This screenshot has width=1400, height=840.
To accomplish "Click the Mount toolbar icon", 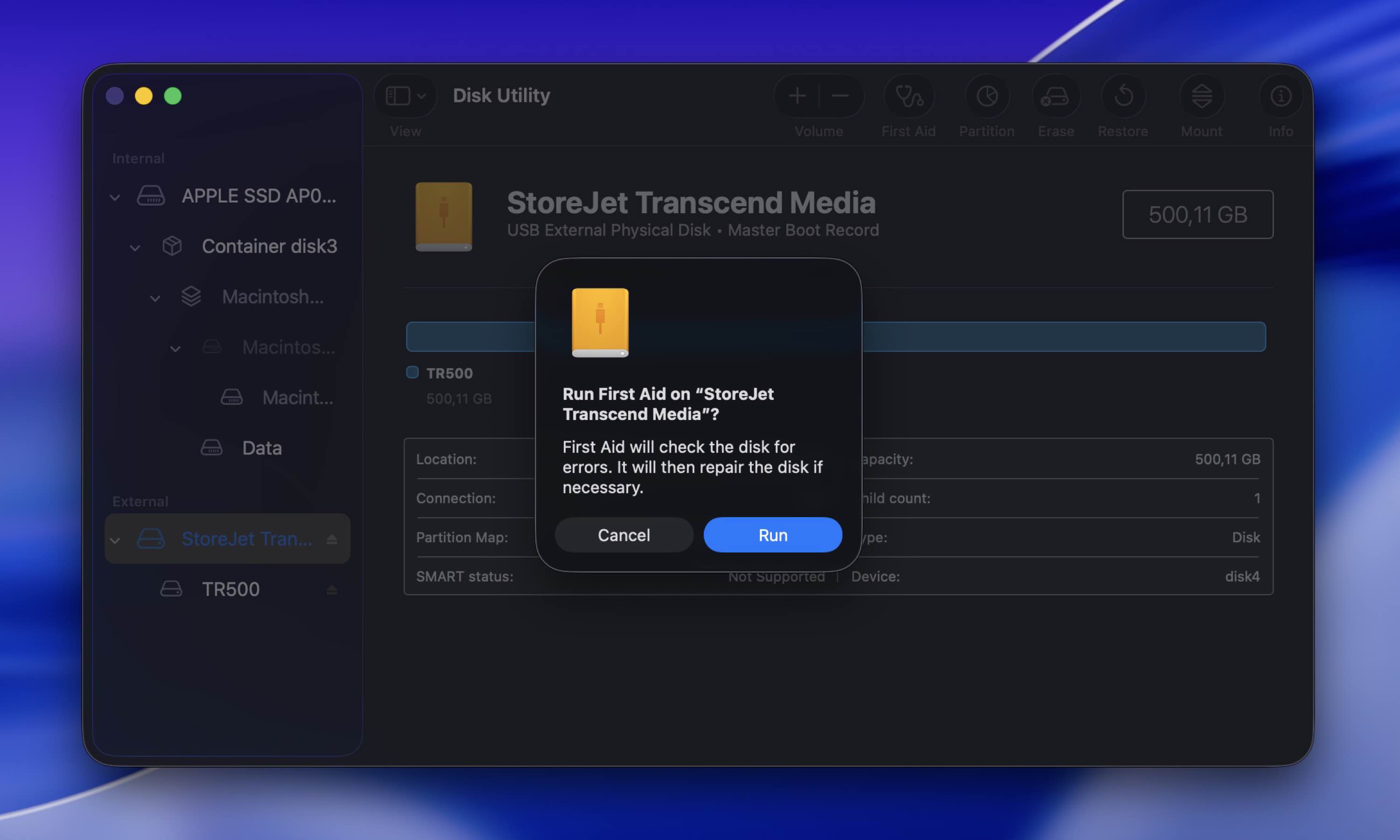I will pyautogui.click(x=1201, y=96).
